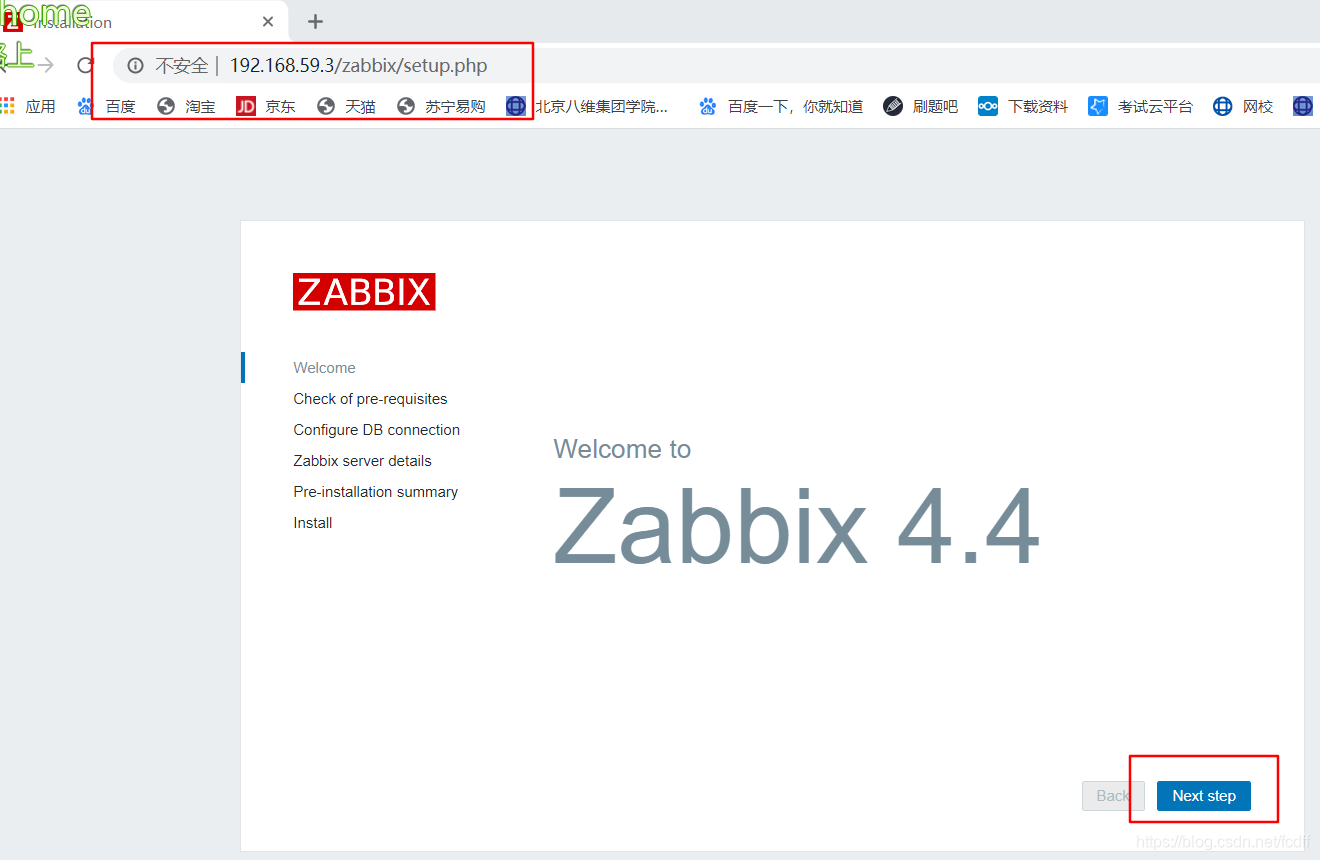Open the 淘宝 bookmark

pos(186,106)
